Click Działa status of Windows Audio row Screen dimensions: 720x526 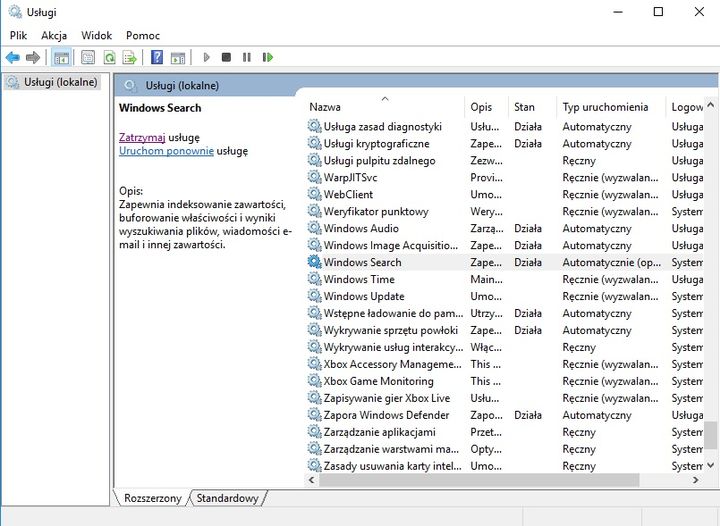coord(528,228)
